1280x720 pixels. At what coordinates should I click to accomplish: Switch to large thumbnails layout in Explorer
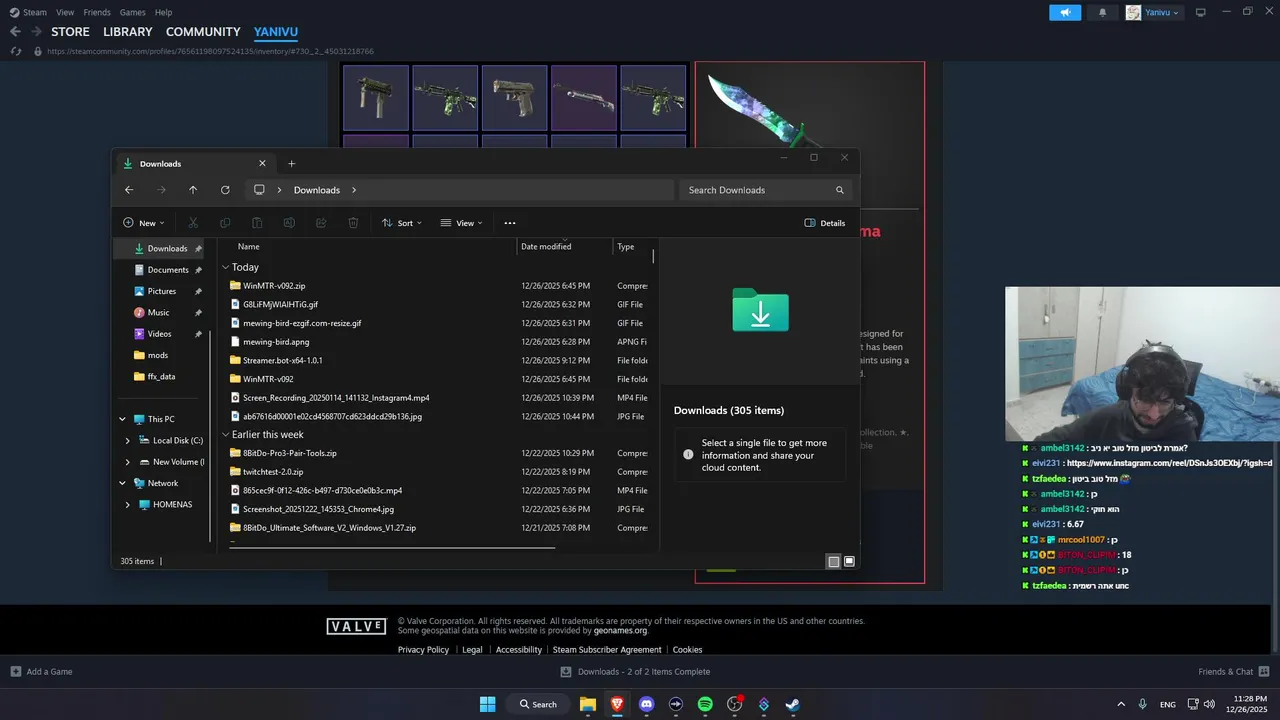pyautogui.click(x=849, y=561)
